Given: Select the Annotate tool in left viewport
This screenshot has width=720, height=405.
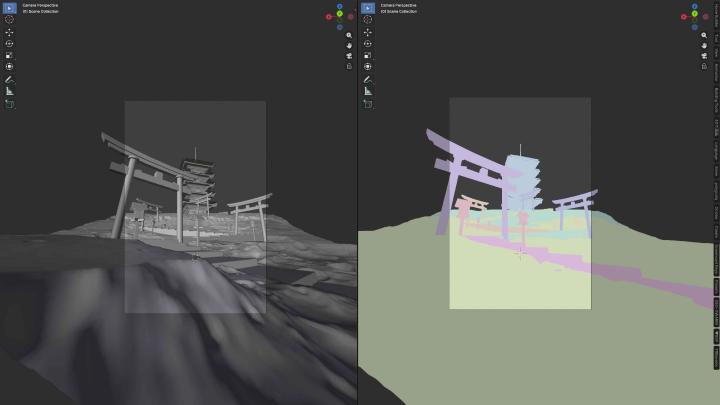Looking at the screenshot, I should click(x=9, y=79).
